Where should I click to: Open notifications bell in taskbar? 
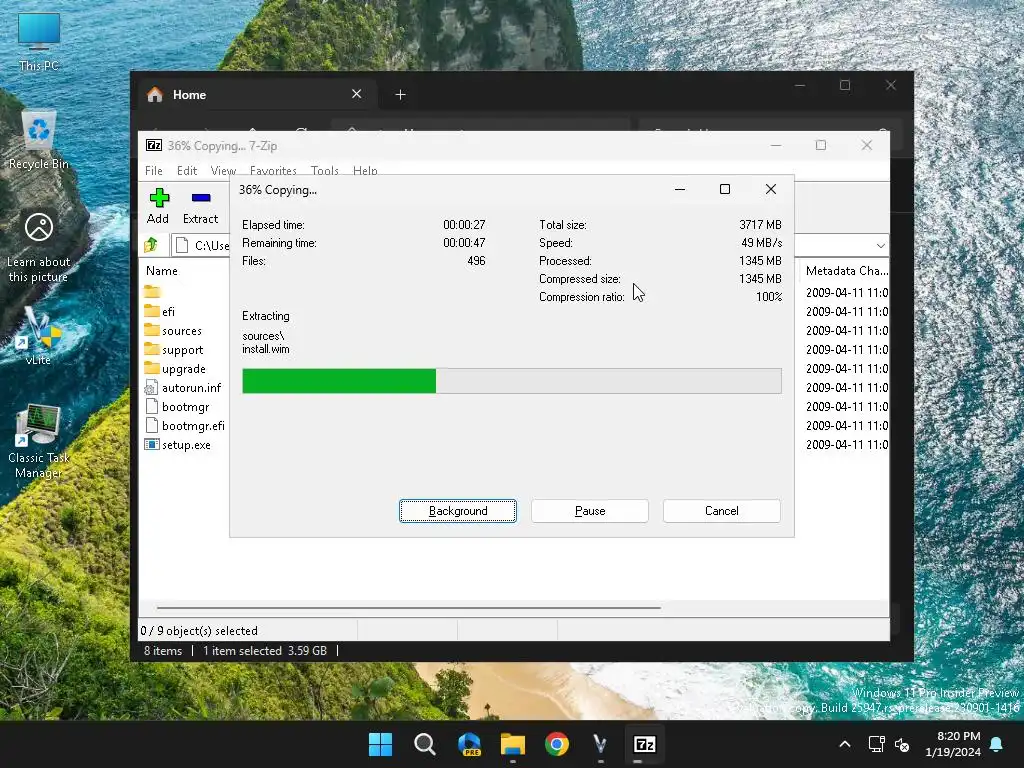pos(997,744)
